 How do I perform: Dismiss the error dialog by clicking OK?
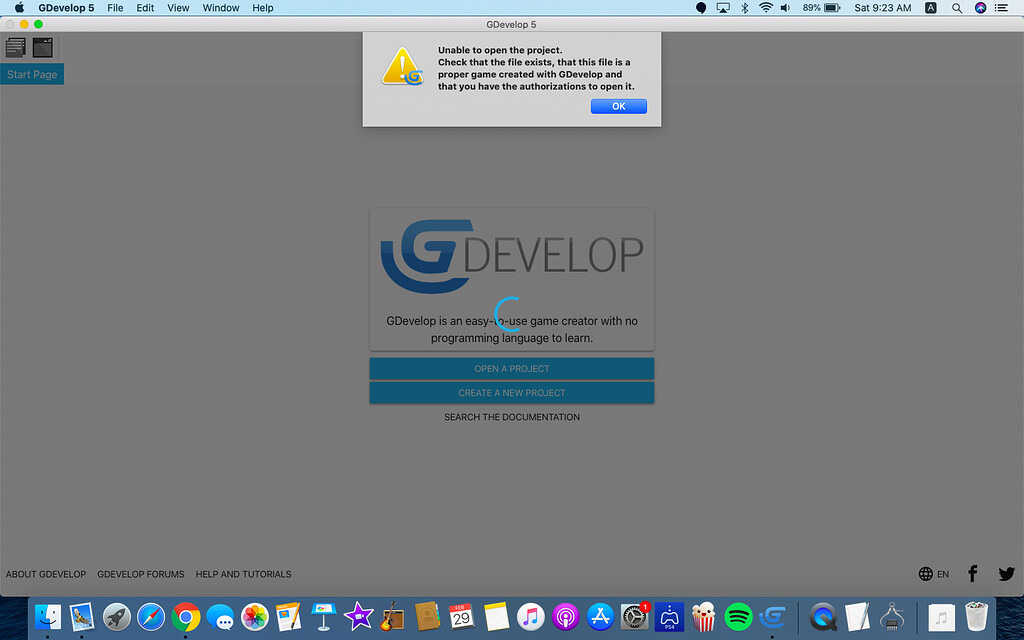pyautogui.click(x=618, y=106)
